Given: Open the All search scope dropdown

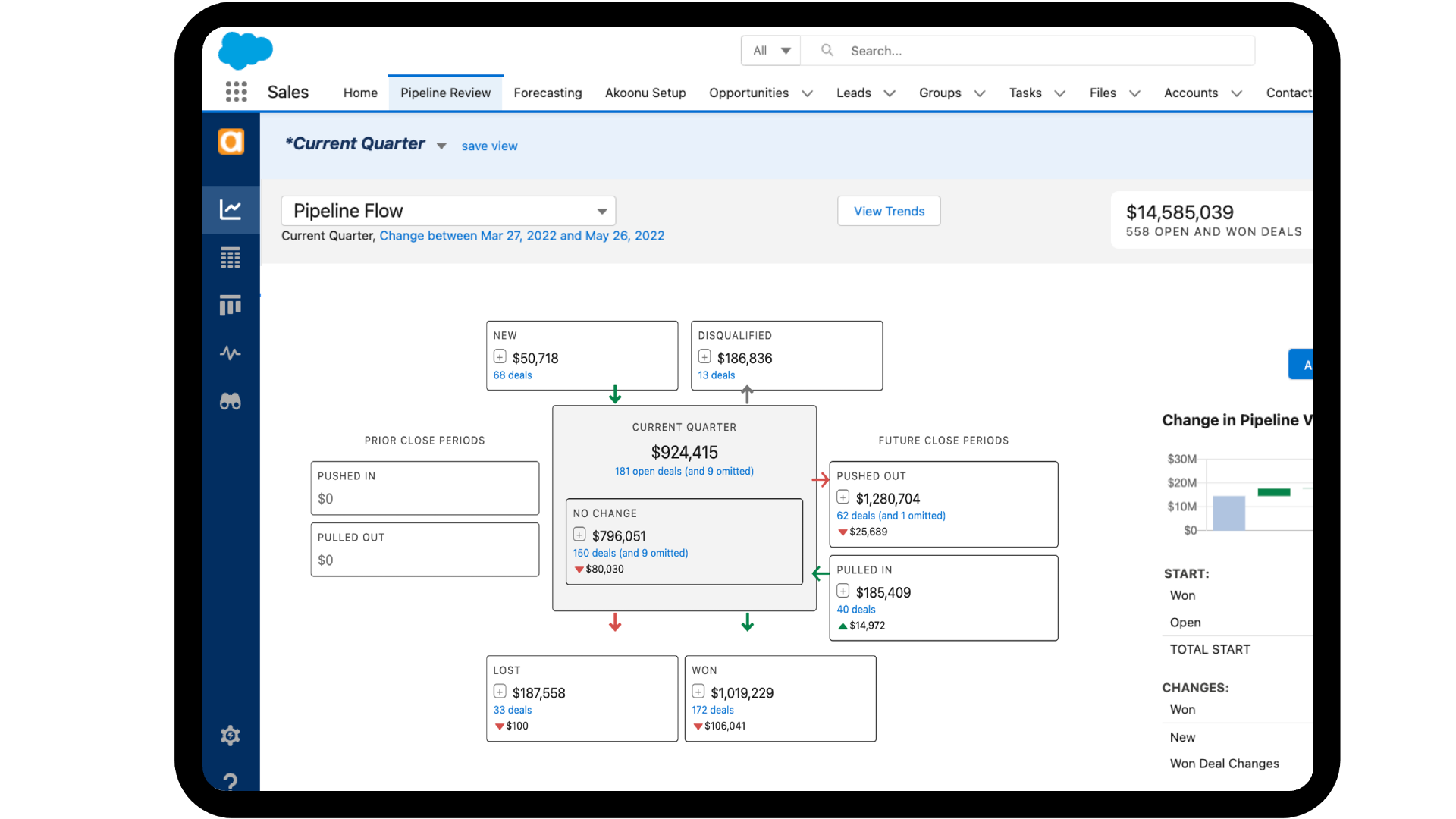Looking at the screenshot, I should (771, 51).
